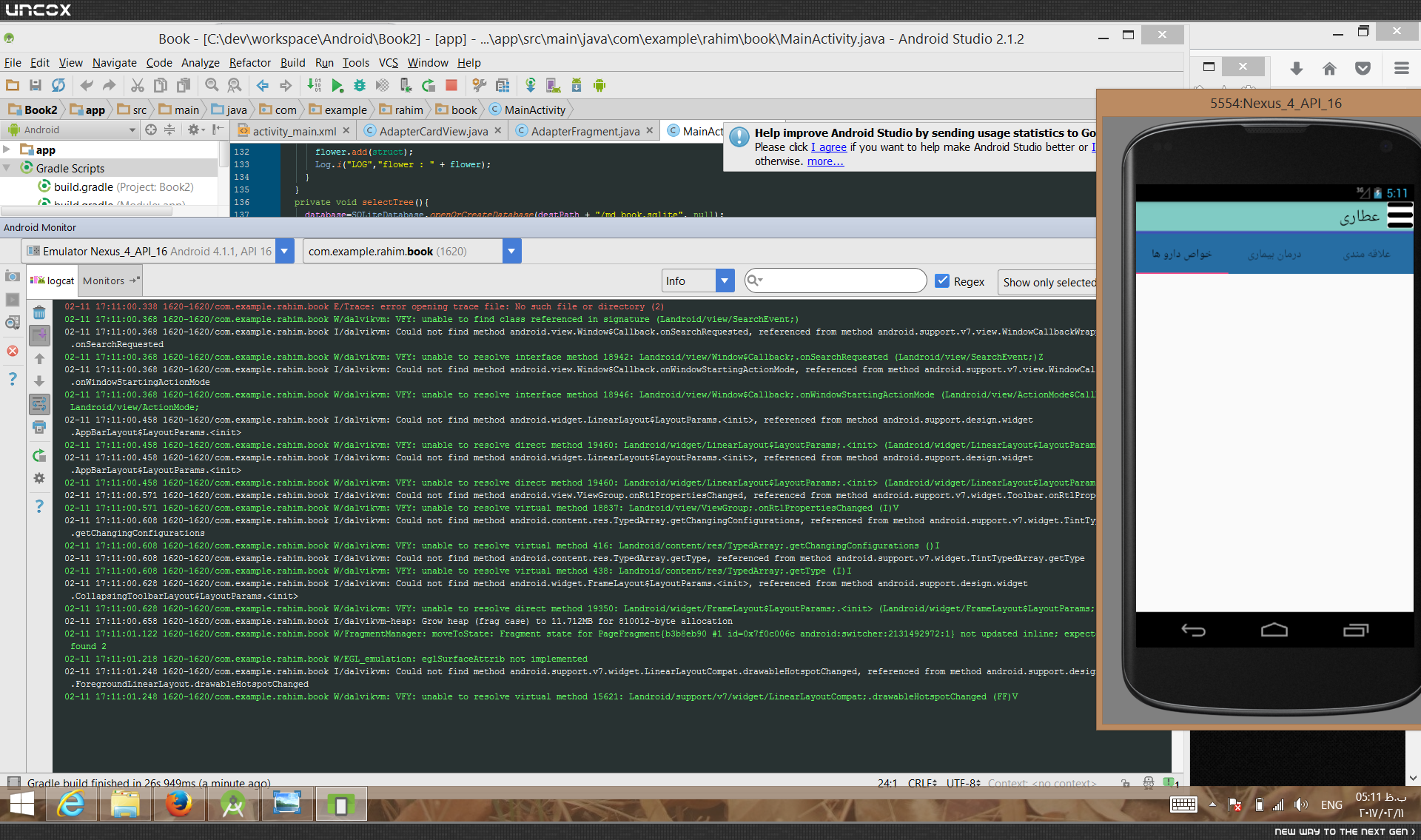Click the Save All toolbar icon
The image size is (1421, 840).
[x=35, y=86]
